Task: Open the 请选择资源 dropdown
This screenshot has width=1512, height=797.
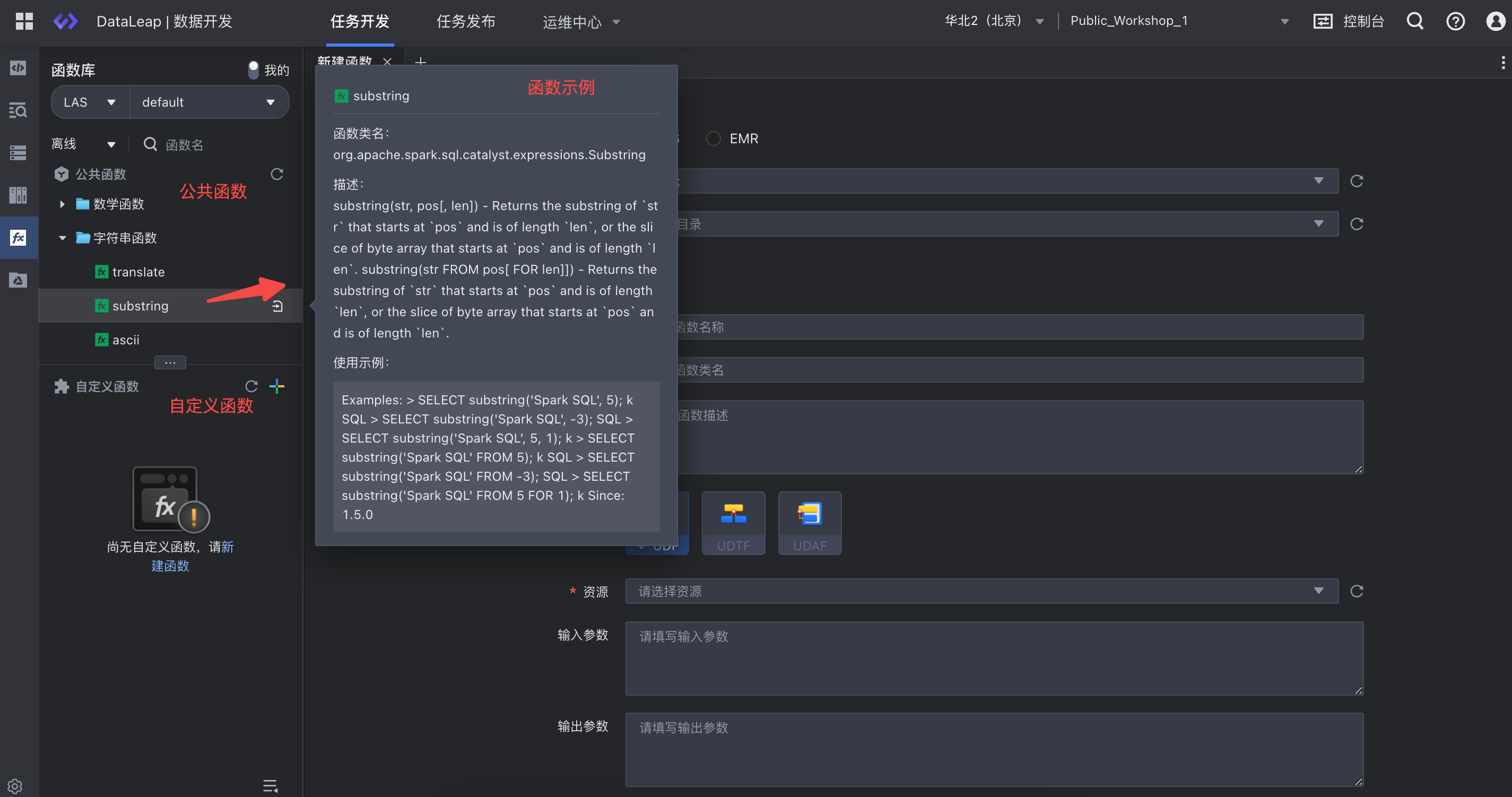Action: (981, 591)
